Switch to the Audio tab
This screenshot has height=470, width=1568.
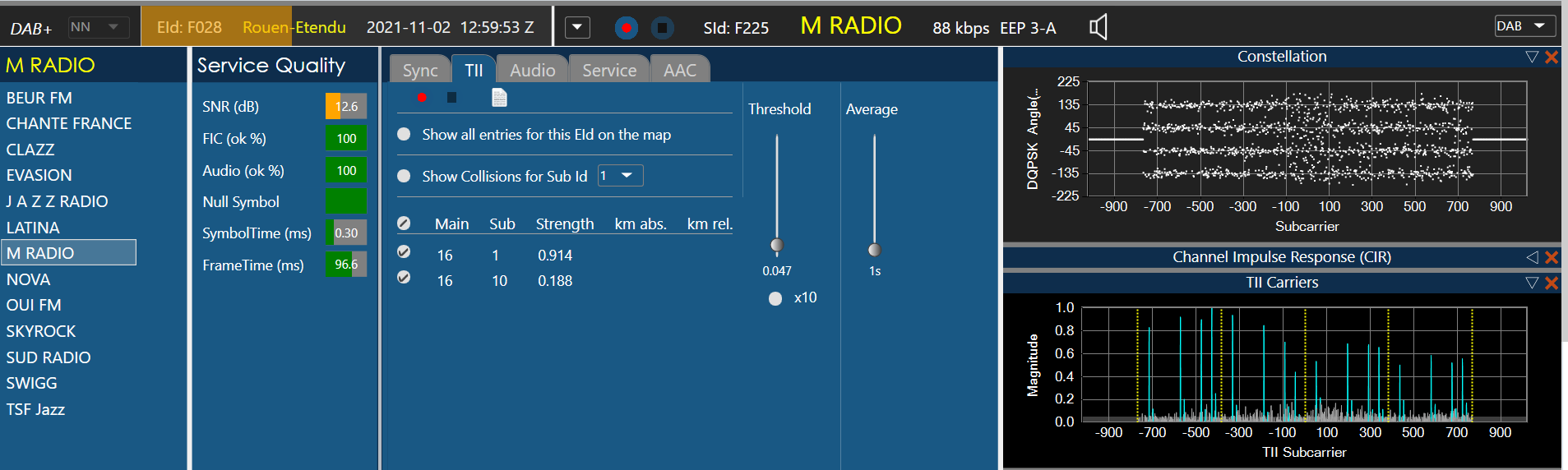click(532, 69)
